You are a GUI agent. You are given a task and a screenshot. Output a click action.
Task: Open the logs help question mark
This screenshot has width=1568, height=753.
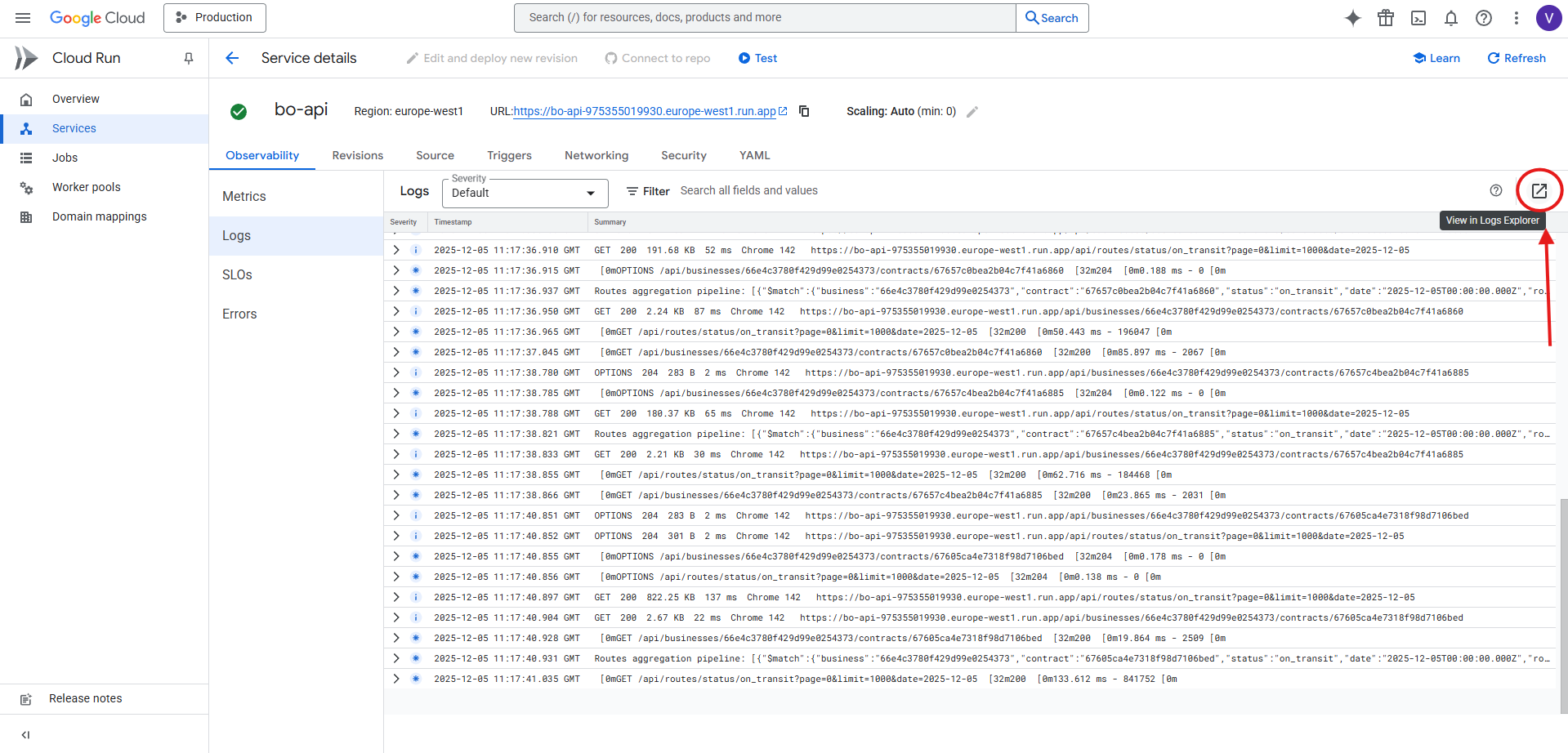1496,189
